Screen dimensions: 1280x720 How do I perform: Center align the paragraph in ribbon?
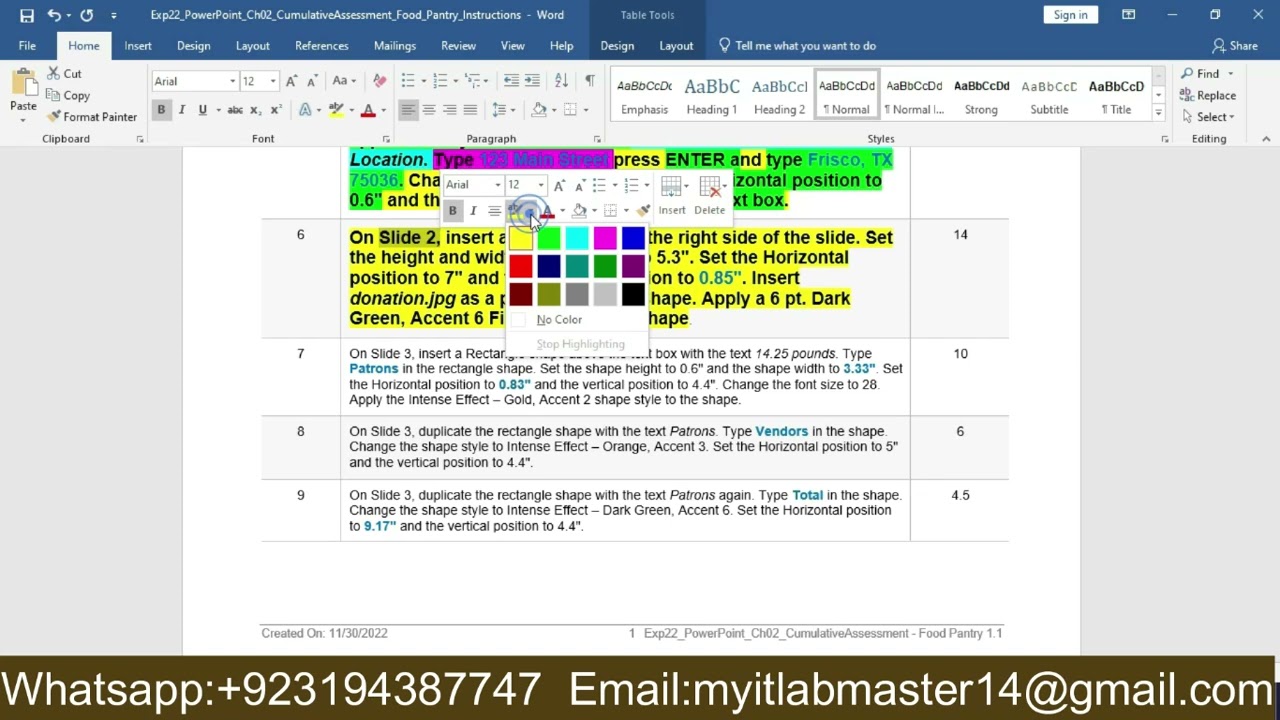[429, 110]
